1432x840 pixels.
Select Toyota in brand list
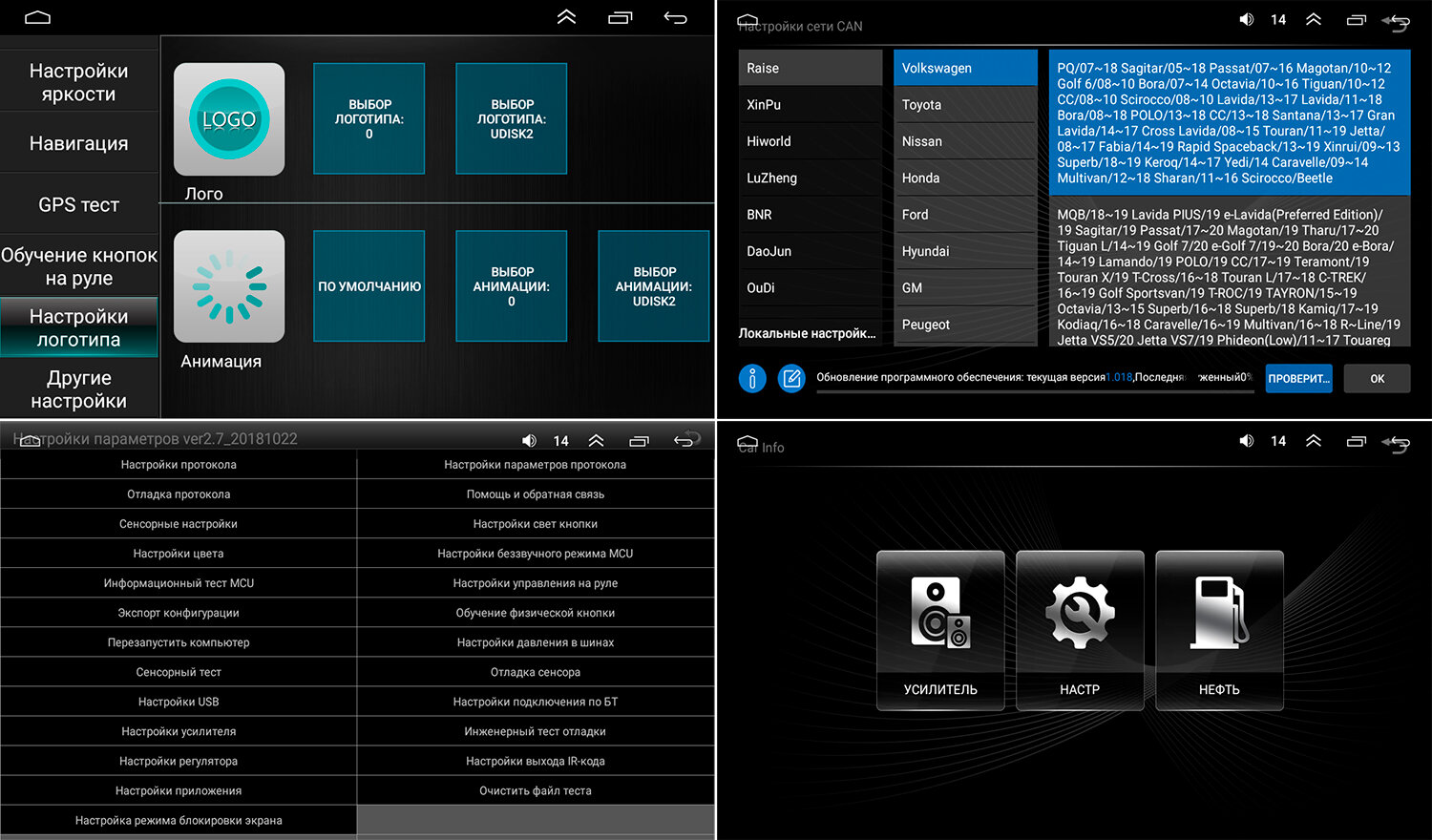(965, 104)
